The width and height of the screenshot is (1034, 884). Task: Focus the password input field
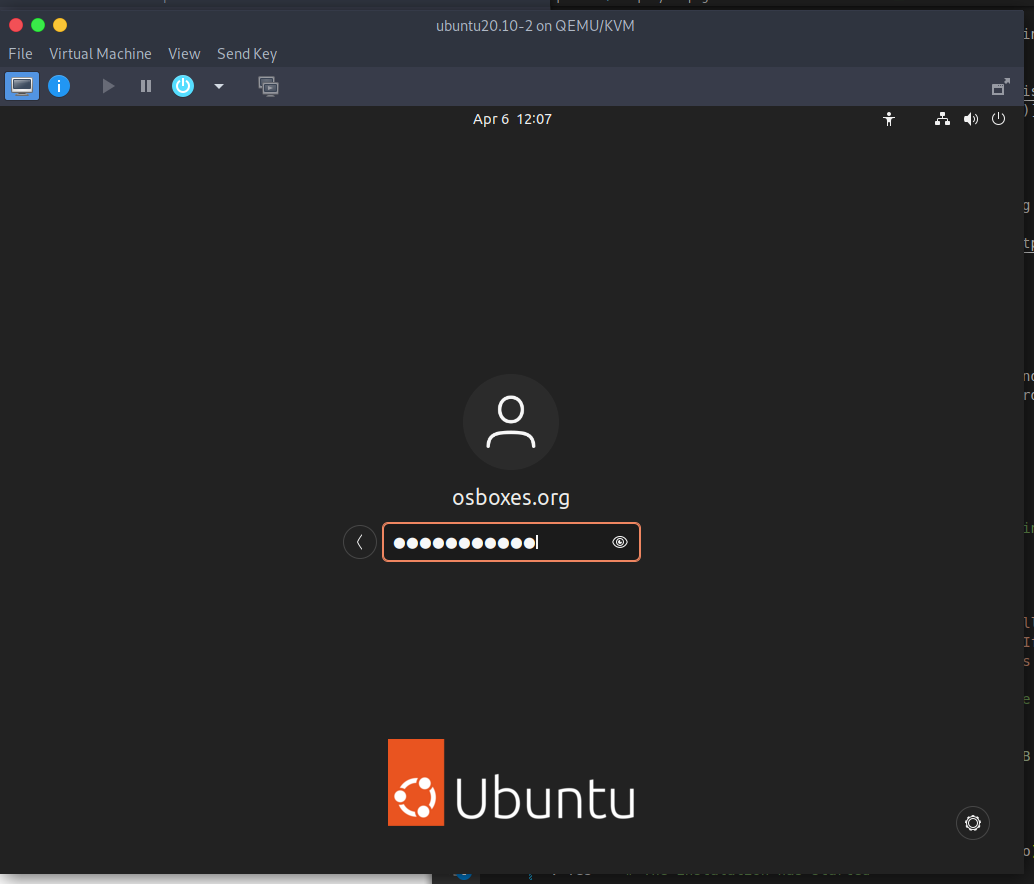coord(511,542)
